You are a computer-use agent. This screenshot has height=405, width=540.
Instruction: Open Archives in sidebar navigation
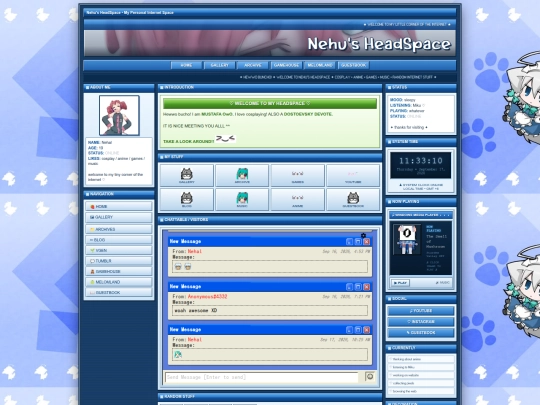point(119,229)
